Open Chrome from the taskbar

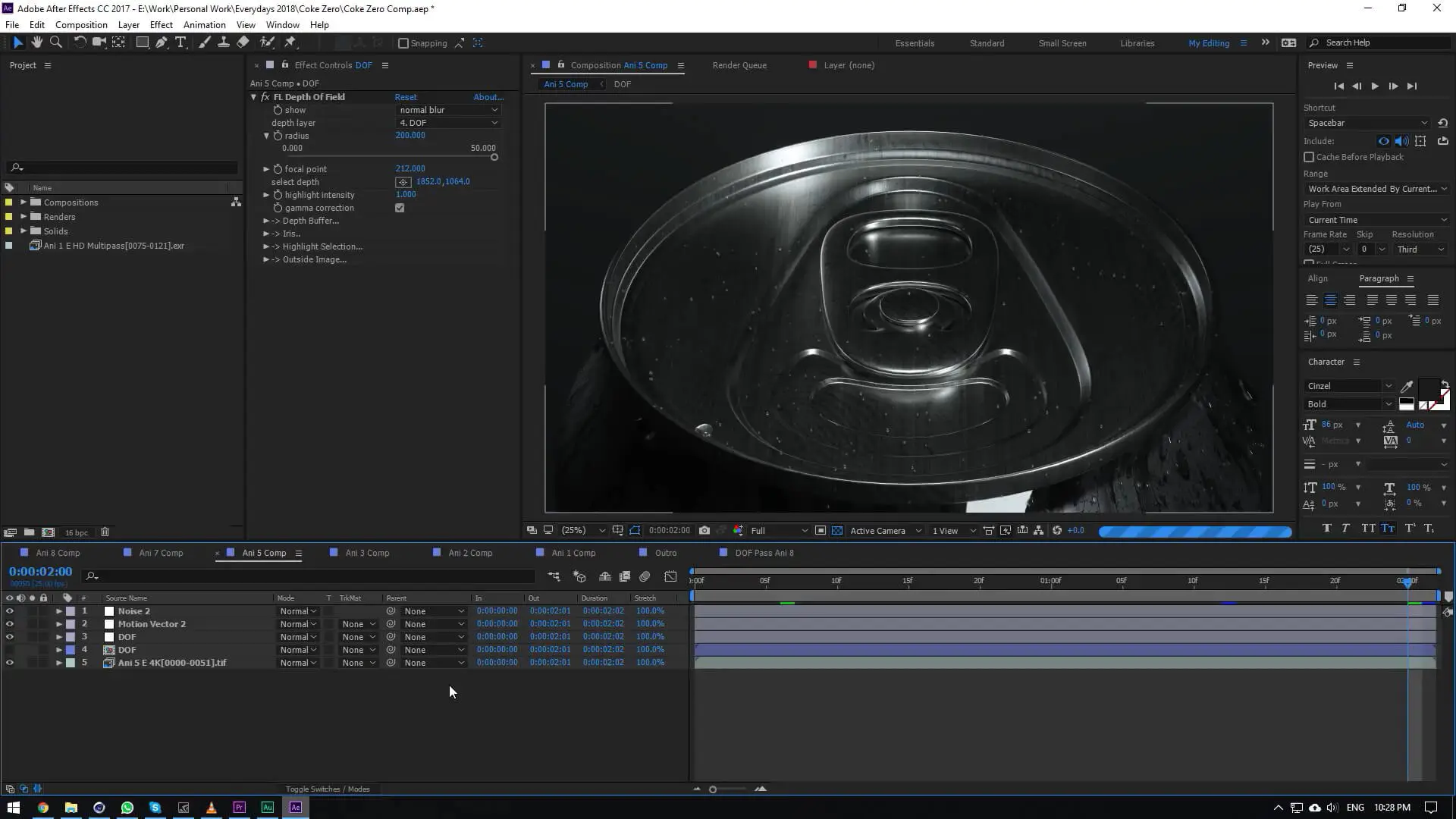pos(43,808)
